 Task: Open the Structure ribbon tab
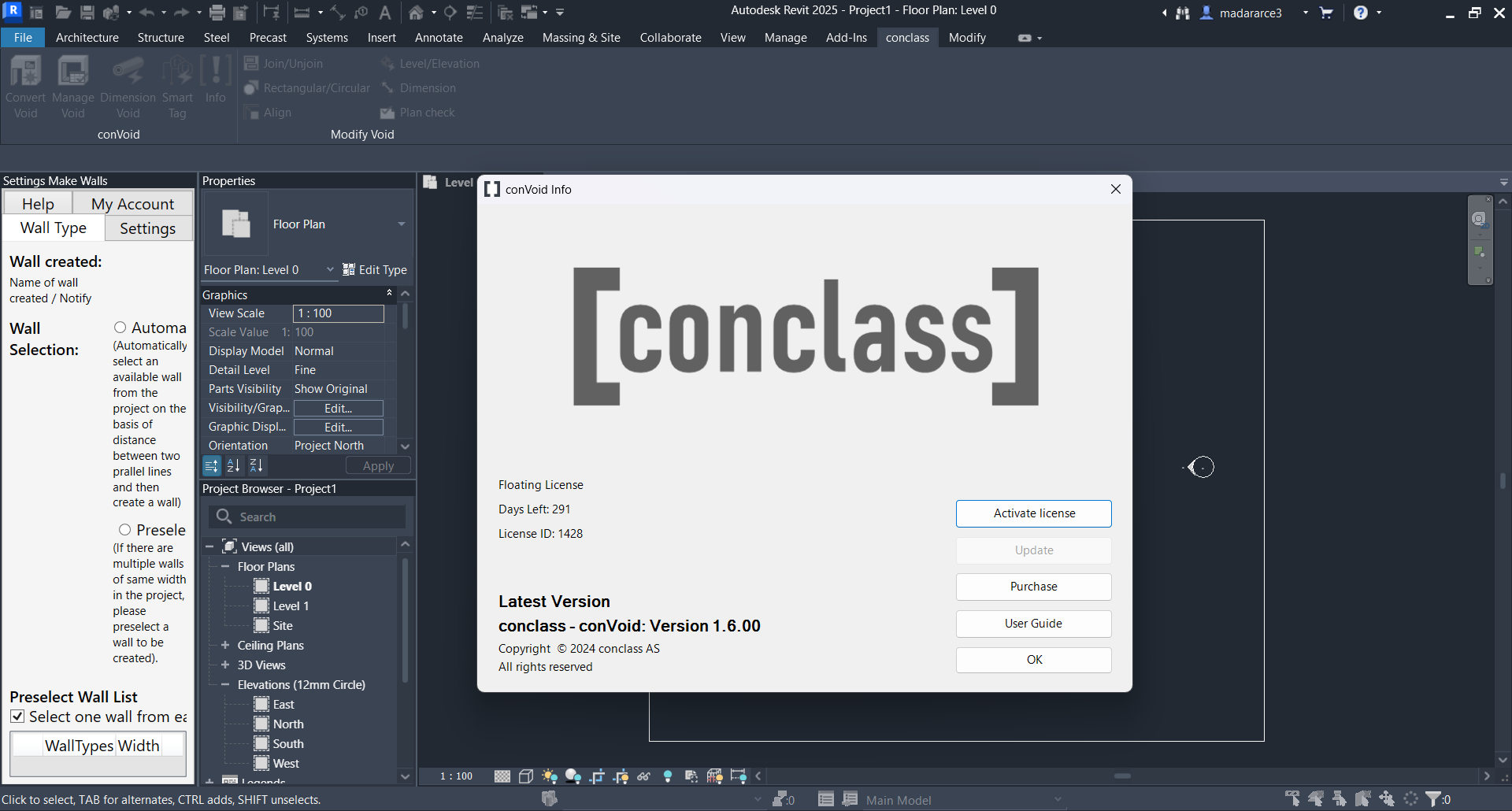(x=161, y=38)
